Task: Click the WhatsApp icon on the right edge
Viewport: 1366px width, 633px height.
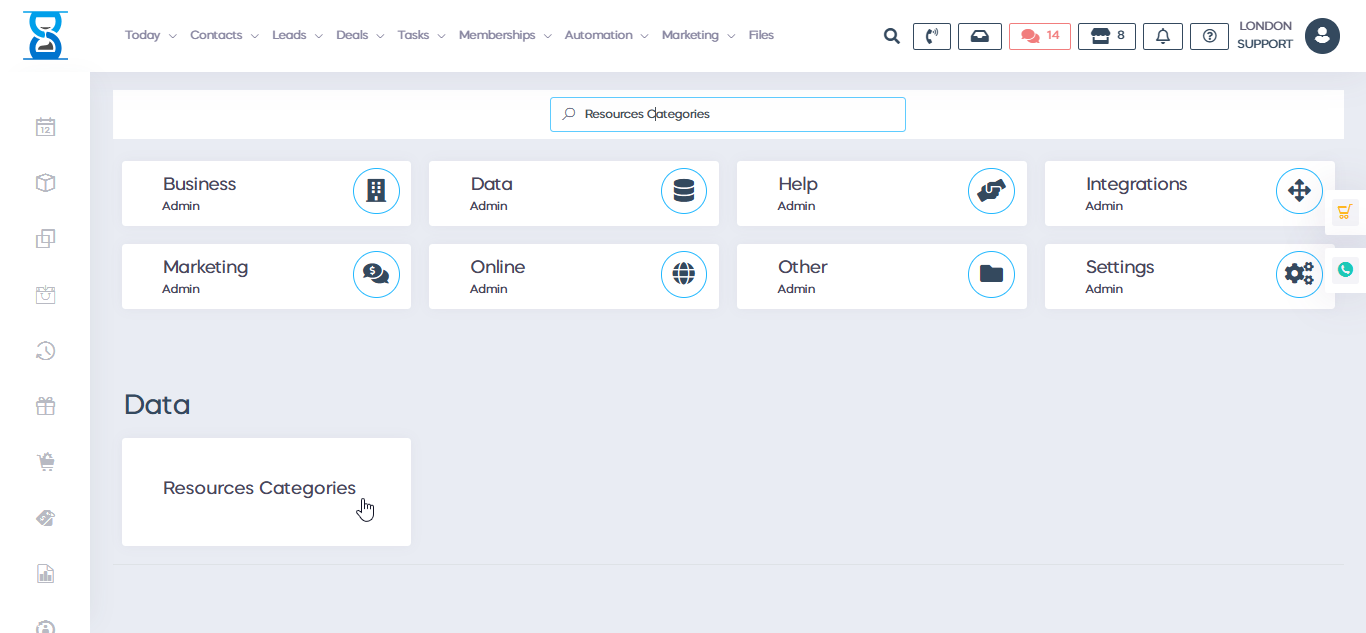Action: [1346, 270]
